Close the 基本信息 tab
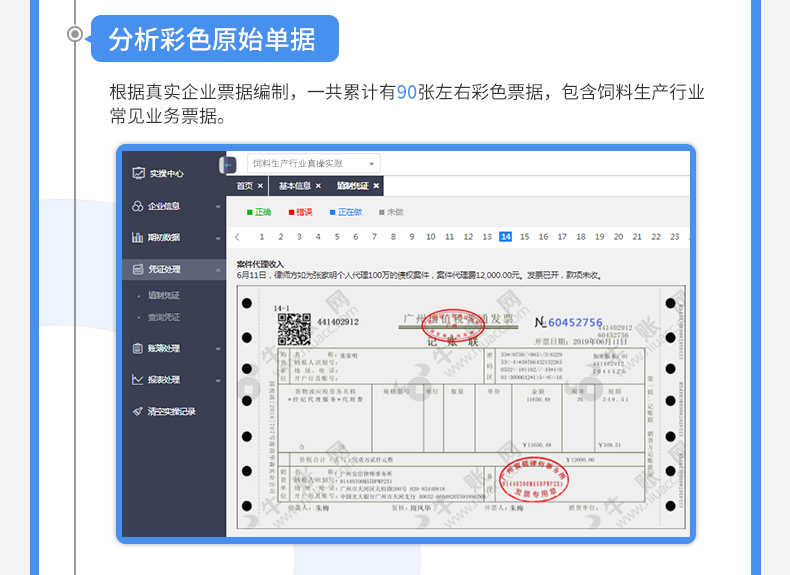This screenshot has height=575, width=790. tap(318, 186)
